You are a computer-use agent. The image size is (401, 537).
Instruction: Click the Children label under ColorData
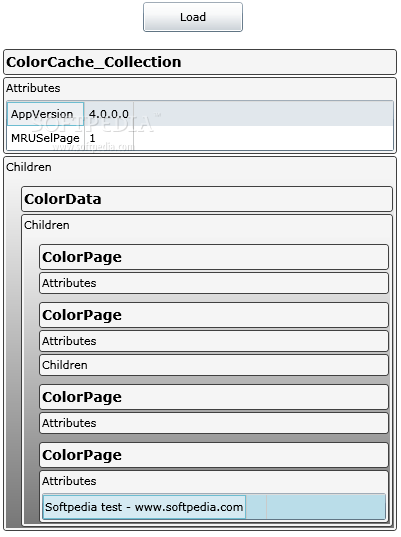tap(47, 225)
